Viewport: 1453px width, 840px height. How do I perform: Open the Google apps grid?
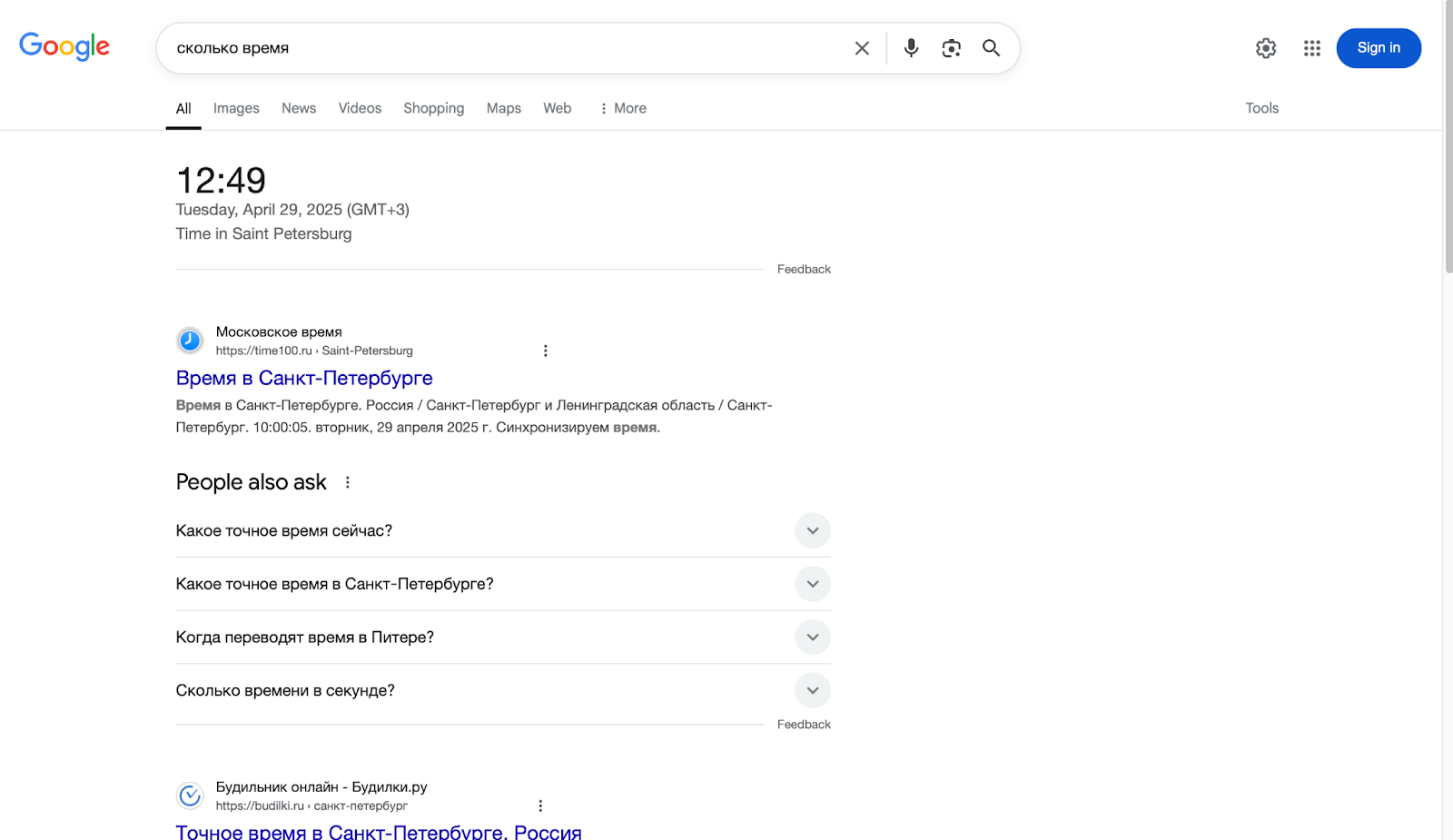point(1311,48)
